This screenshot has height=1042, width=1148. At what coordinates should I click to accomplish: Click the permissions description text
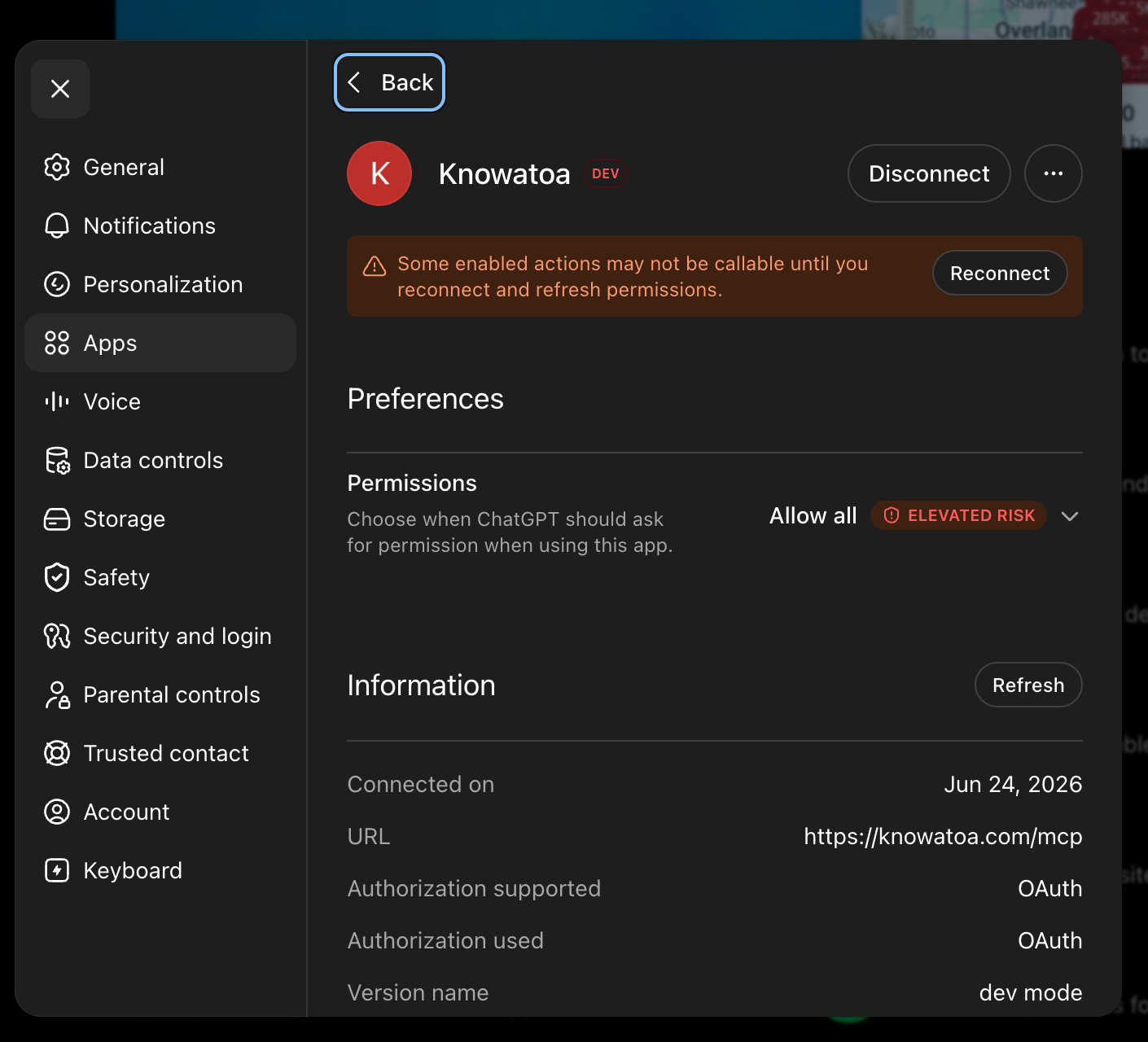coord(510,532)
